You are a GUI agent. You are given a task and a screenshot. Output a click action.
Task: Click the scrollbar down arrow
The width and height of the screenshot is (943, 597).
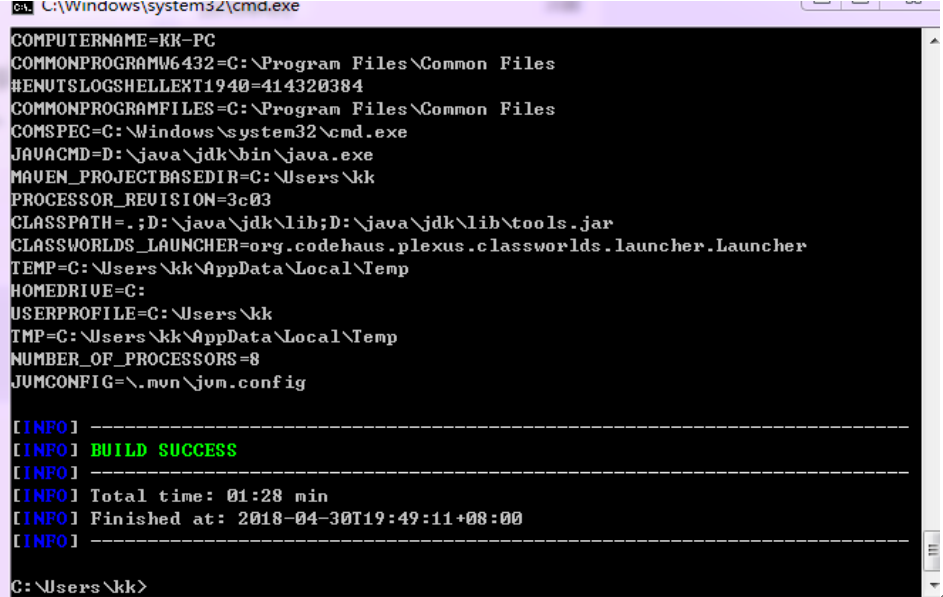934,584
